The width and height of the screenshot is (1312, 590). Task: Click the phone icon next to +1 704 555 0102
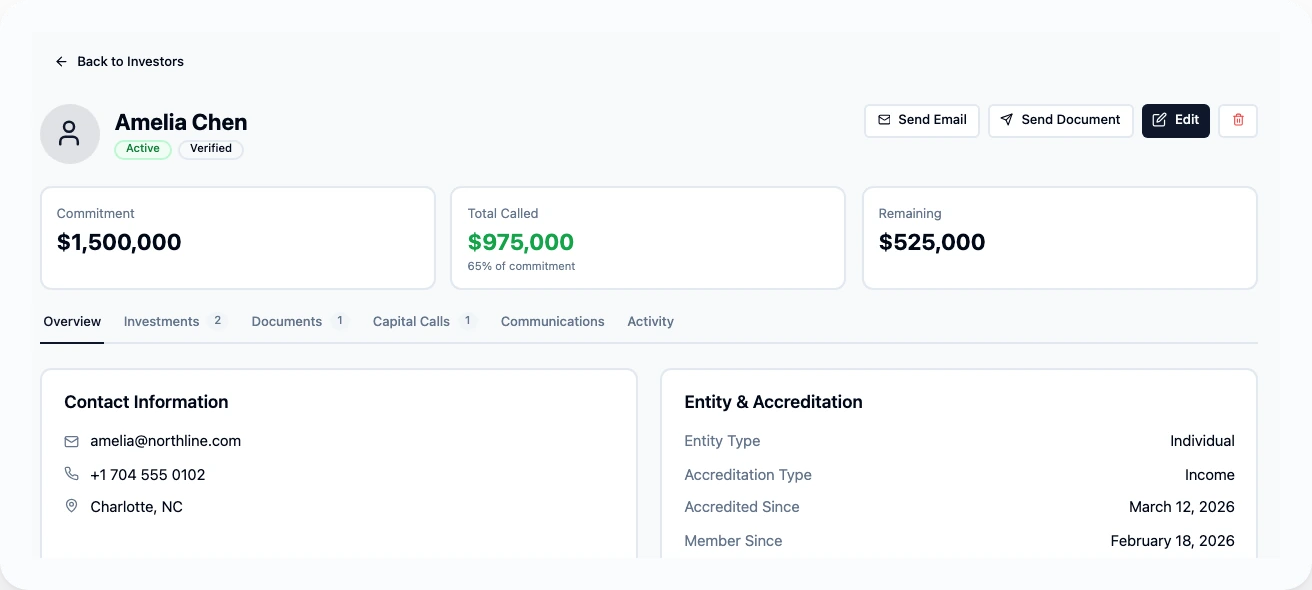click(71, 474)
